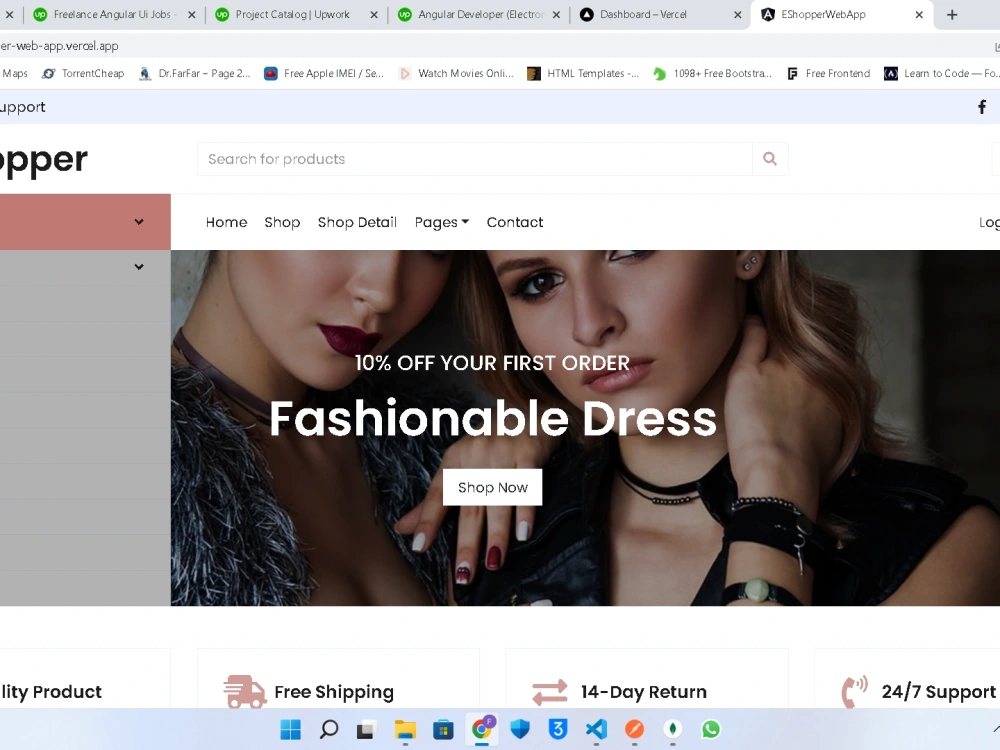Click the 14-Day Return text
Image resolution: width=1000 pixels, height=750 pixels.
click(643, 692)
